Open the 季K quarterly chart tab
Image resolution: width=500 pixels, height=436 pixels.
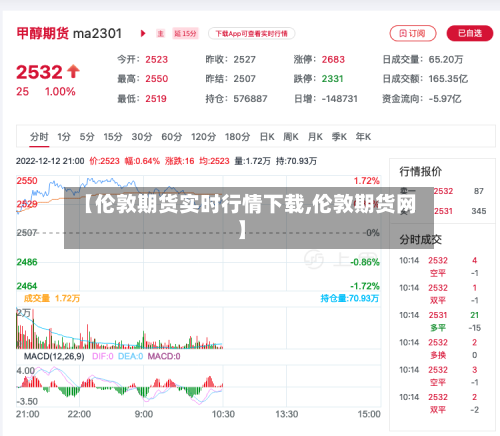tap(339, 137)
